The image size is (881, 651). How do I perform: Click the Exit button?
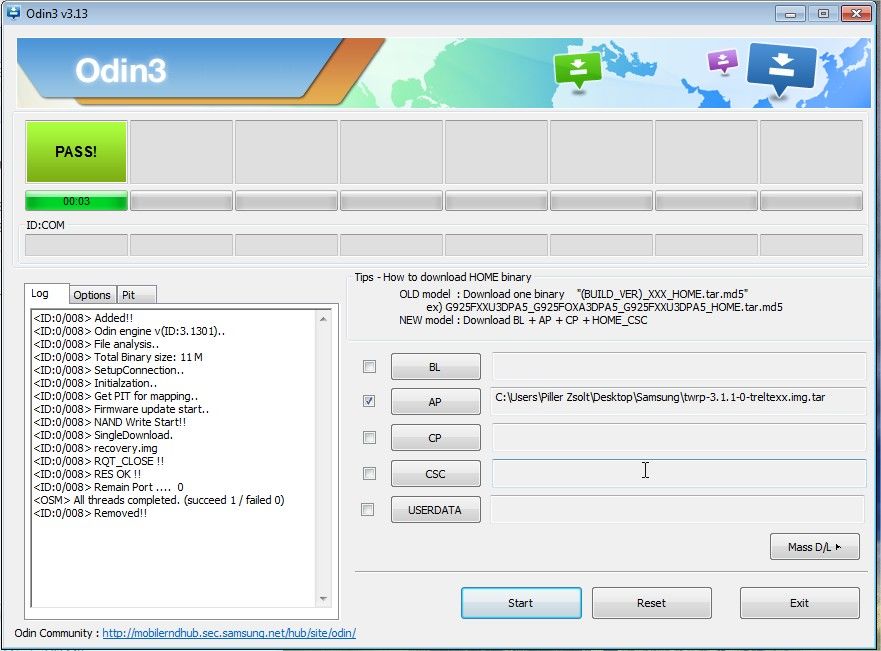(800, 603)
